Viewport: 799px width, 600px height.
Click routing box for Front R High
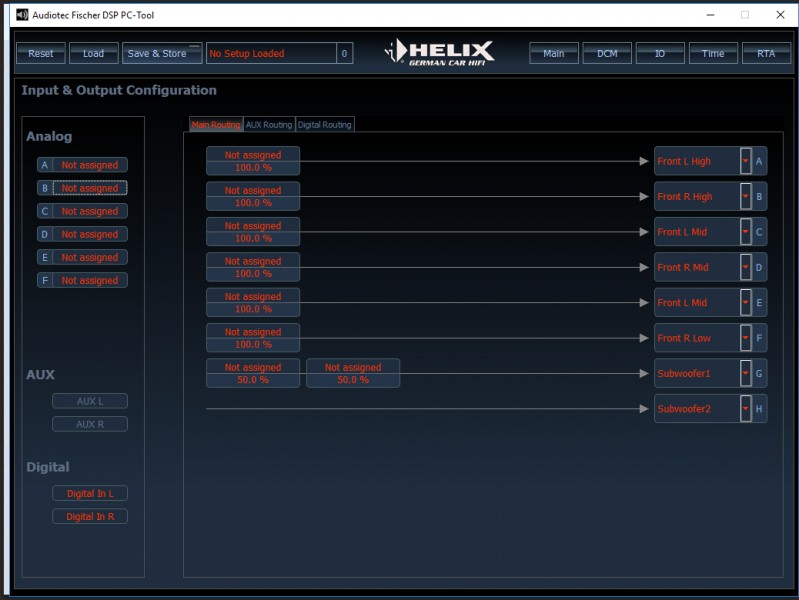pos(253,196)
